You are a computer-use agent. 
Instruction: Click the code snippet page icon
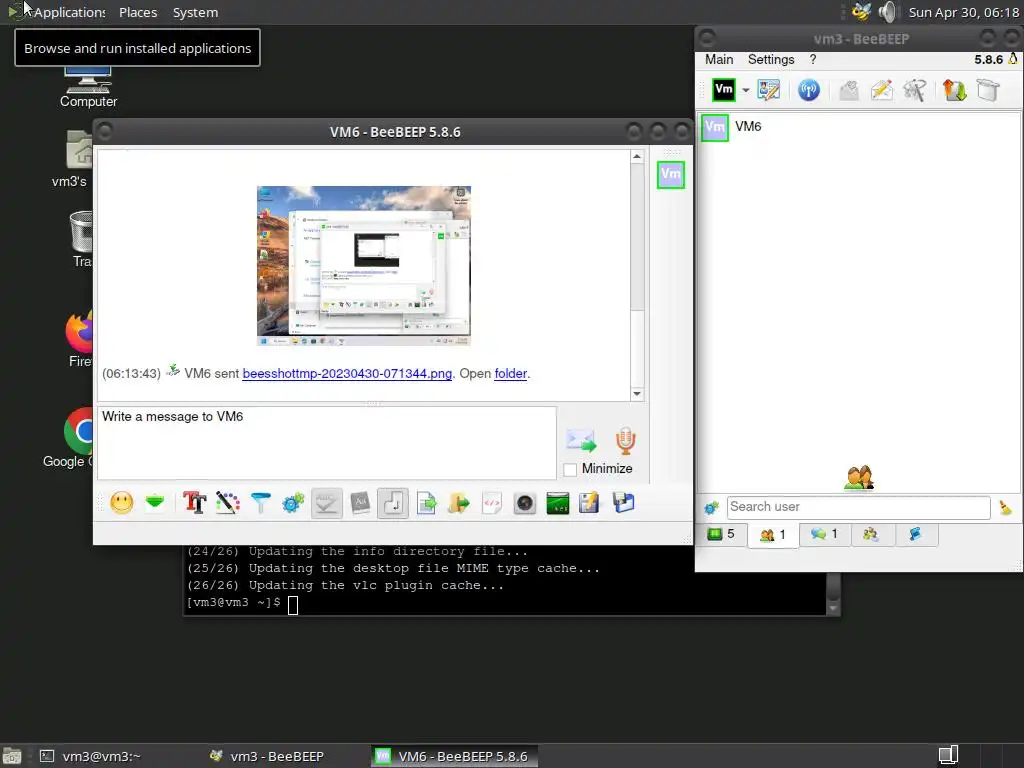[492, 503]
